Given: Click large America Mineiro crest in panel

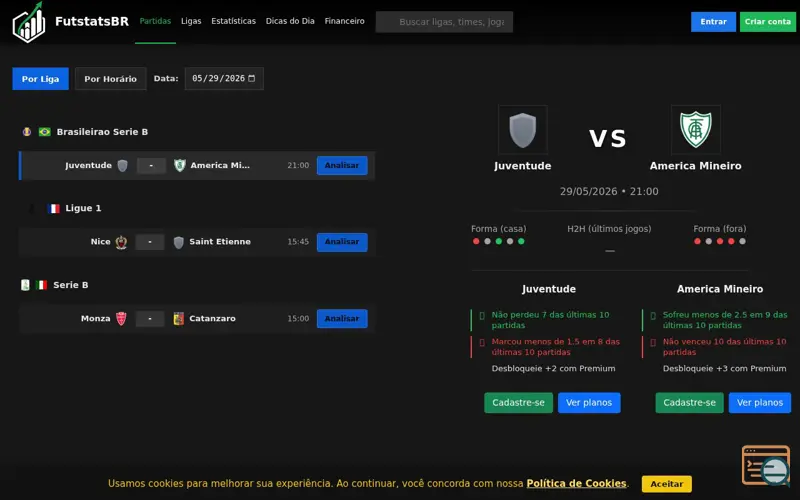Looking at the screenshot, I should [695, 130].
